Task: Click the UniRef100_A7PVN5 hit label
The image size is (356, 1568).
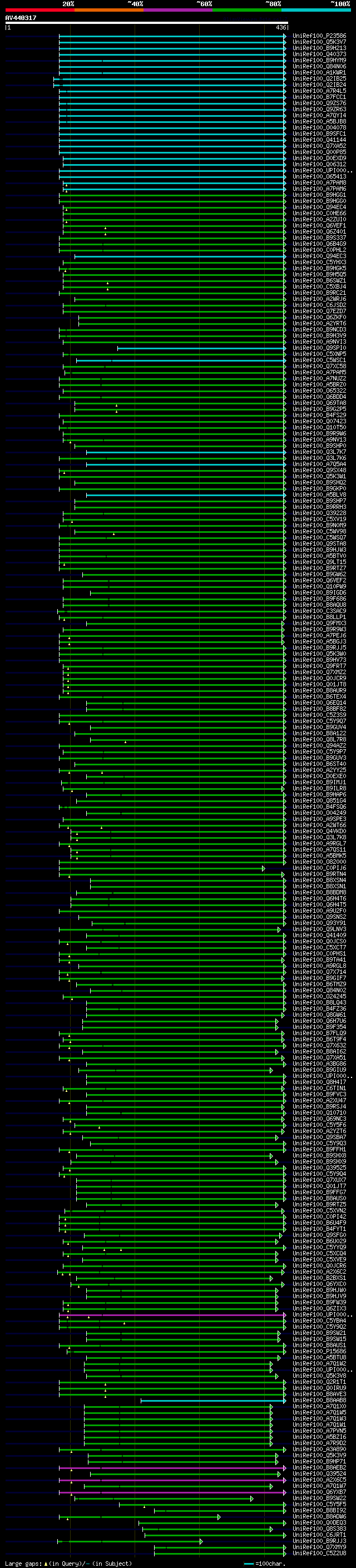Action: 319,1431
